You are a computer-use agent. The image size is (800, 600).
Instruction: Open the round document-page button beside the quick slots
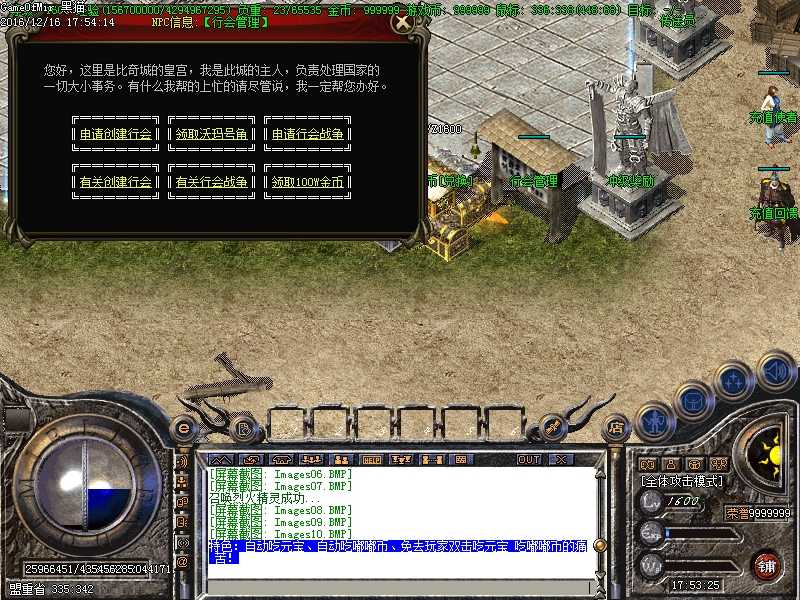243,429
